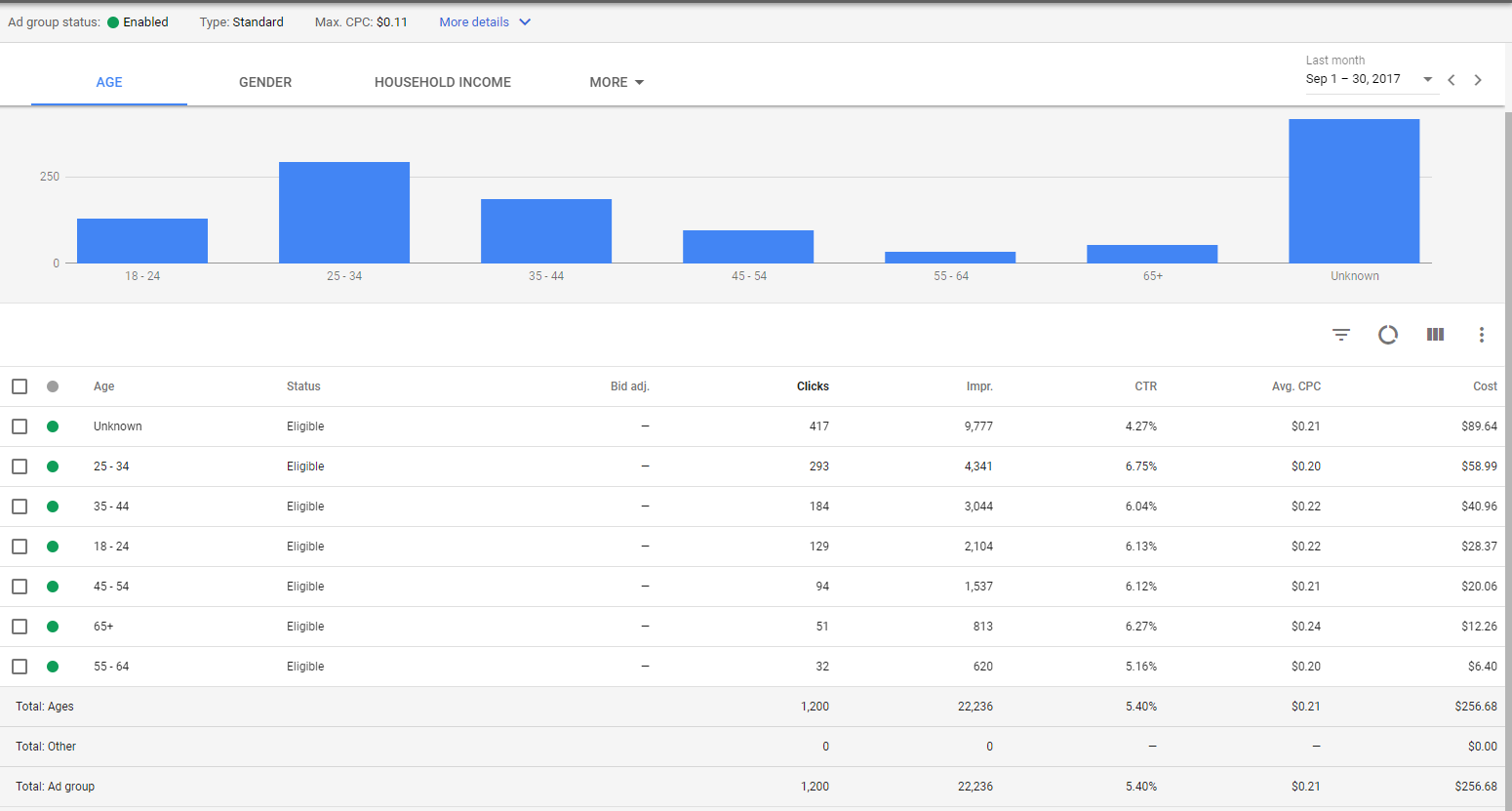Click the Total: Ad group row label
1512x811 pixels.
click(56, 787)
